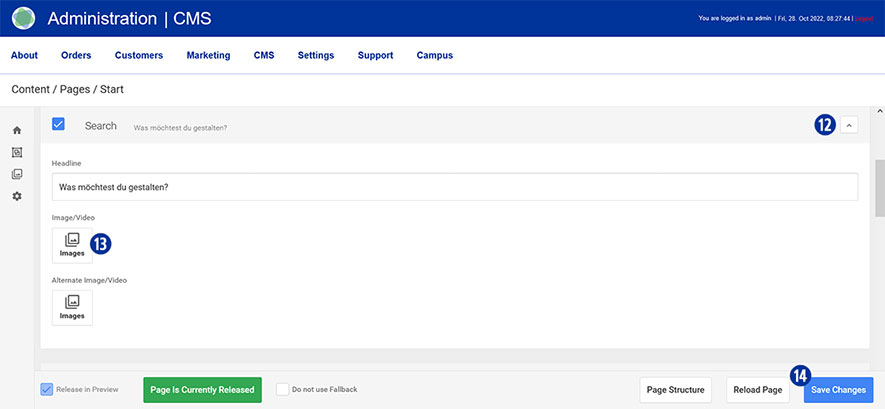This screenshot has width=885, height=409.
Task: Open the Campus menu
Action: tap(434, 56)
